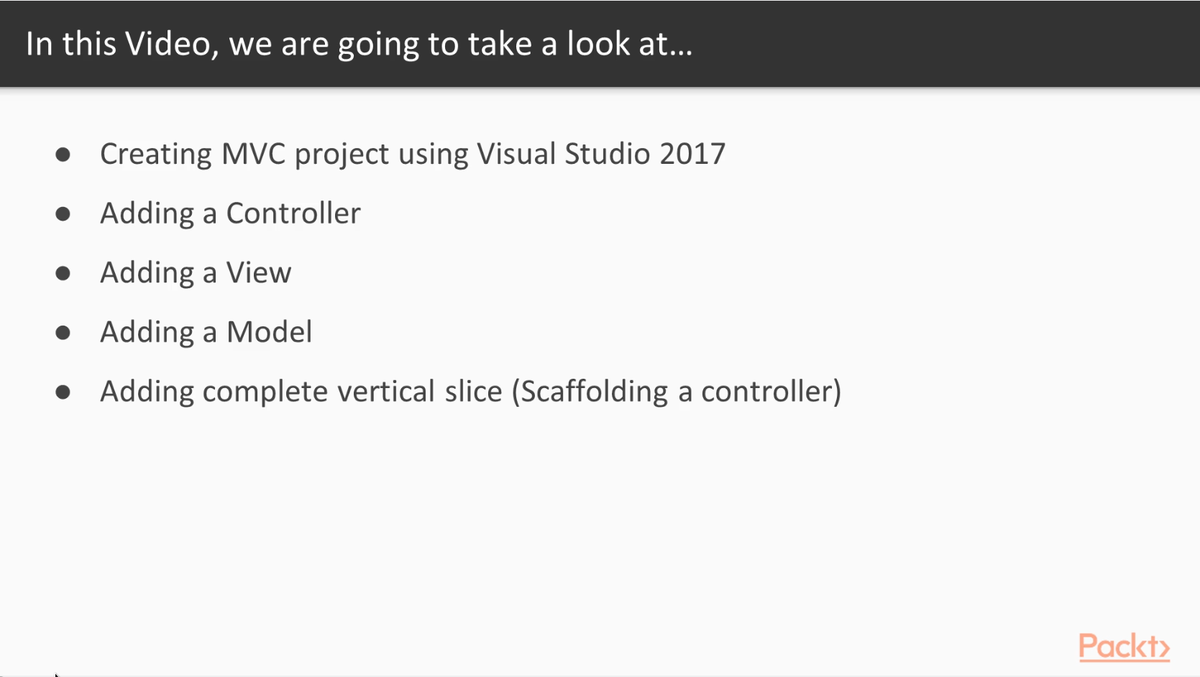Click the bullet beside Adding a View

click(63, 273)
